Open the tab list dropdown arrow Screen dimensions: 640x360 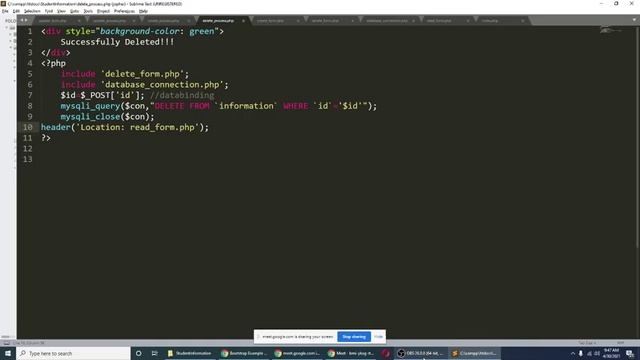tap(634, 20)
